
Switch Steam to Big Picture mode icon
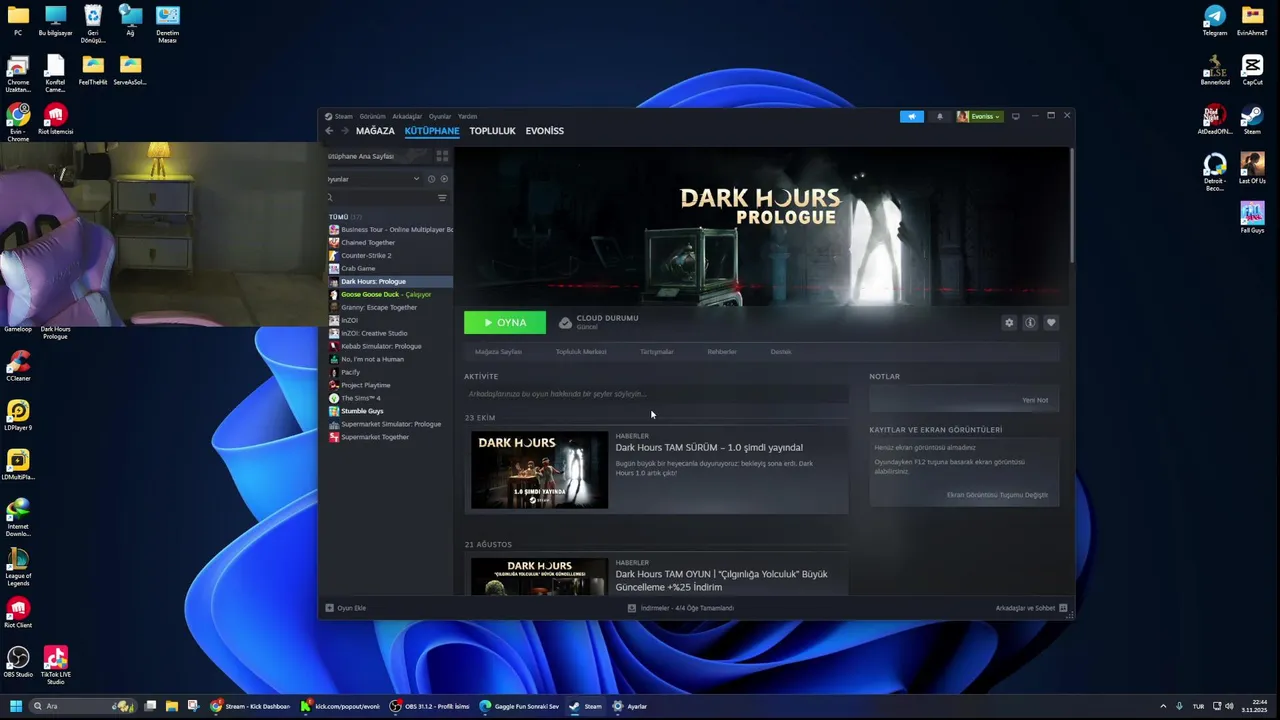[x=1015, y=116]
